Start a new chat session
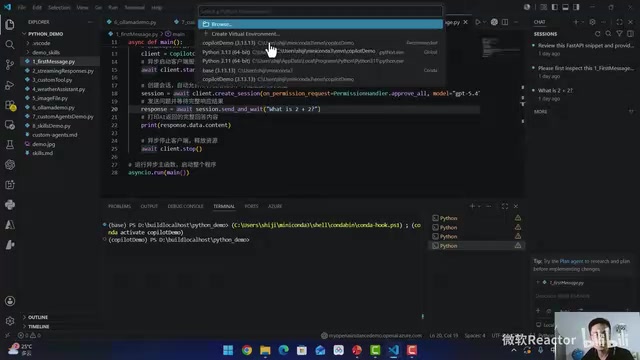The height and width of the screenshot is (360, 640). (x=576, y=22)
